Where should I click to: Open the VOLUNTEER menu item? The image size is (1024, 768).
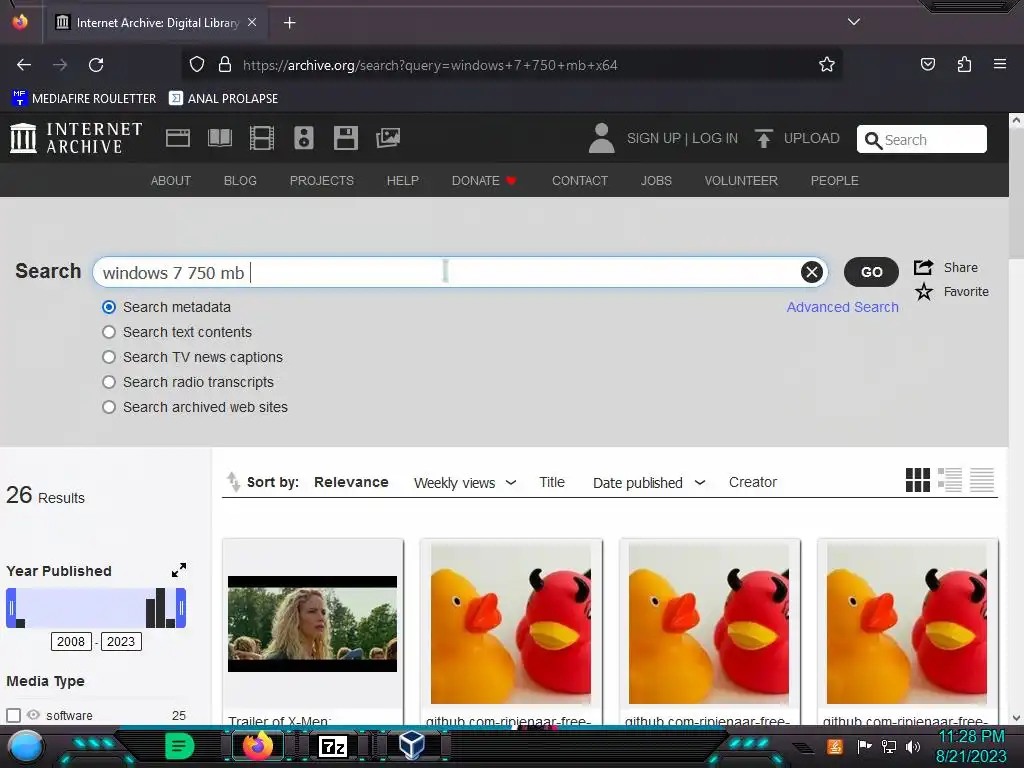[741, 180]
